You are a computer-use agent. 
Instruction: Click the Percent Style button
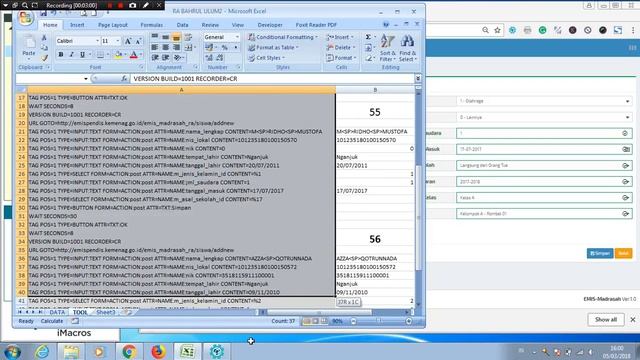point(224,47)
